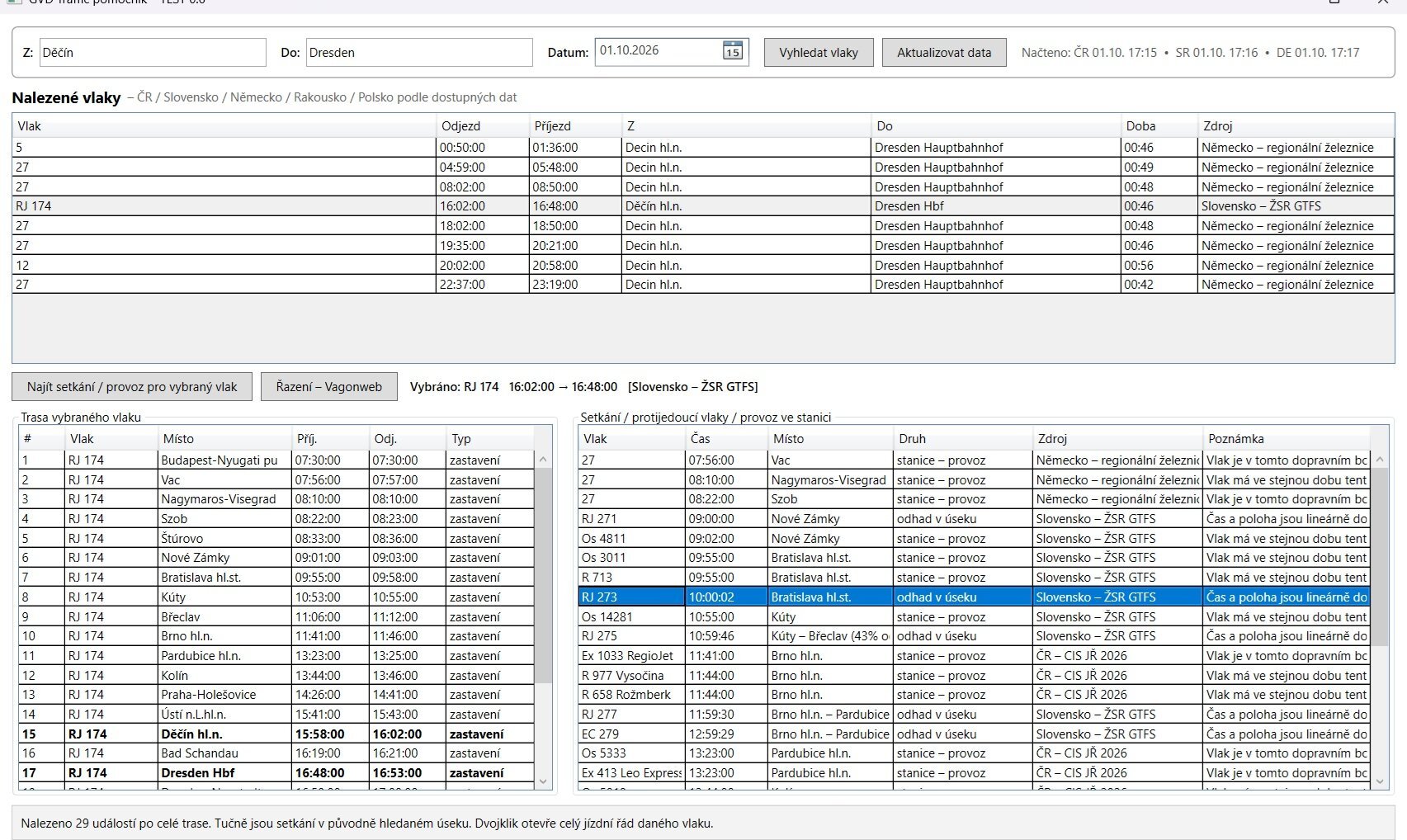Select the R 977 Vysočina meeting row
Screen dimensions: 1407x840
974,676
